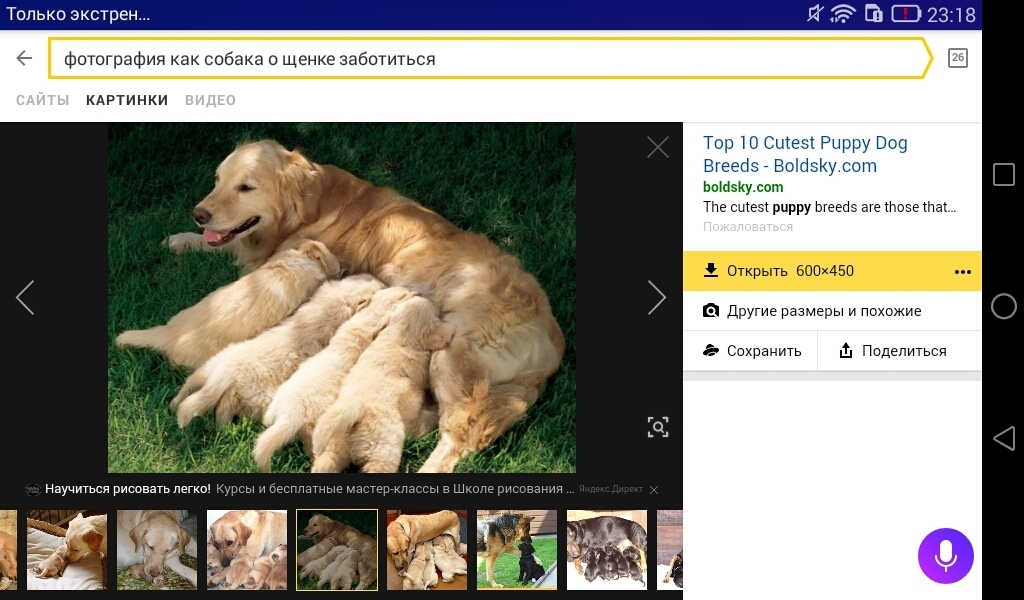
Task: Dismiss the drawing school ad banner
Action: pos(654,490)
